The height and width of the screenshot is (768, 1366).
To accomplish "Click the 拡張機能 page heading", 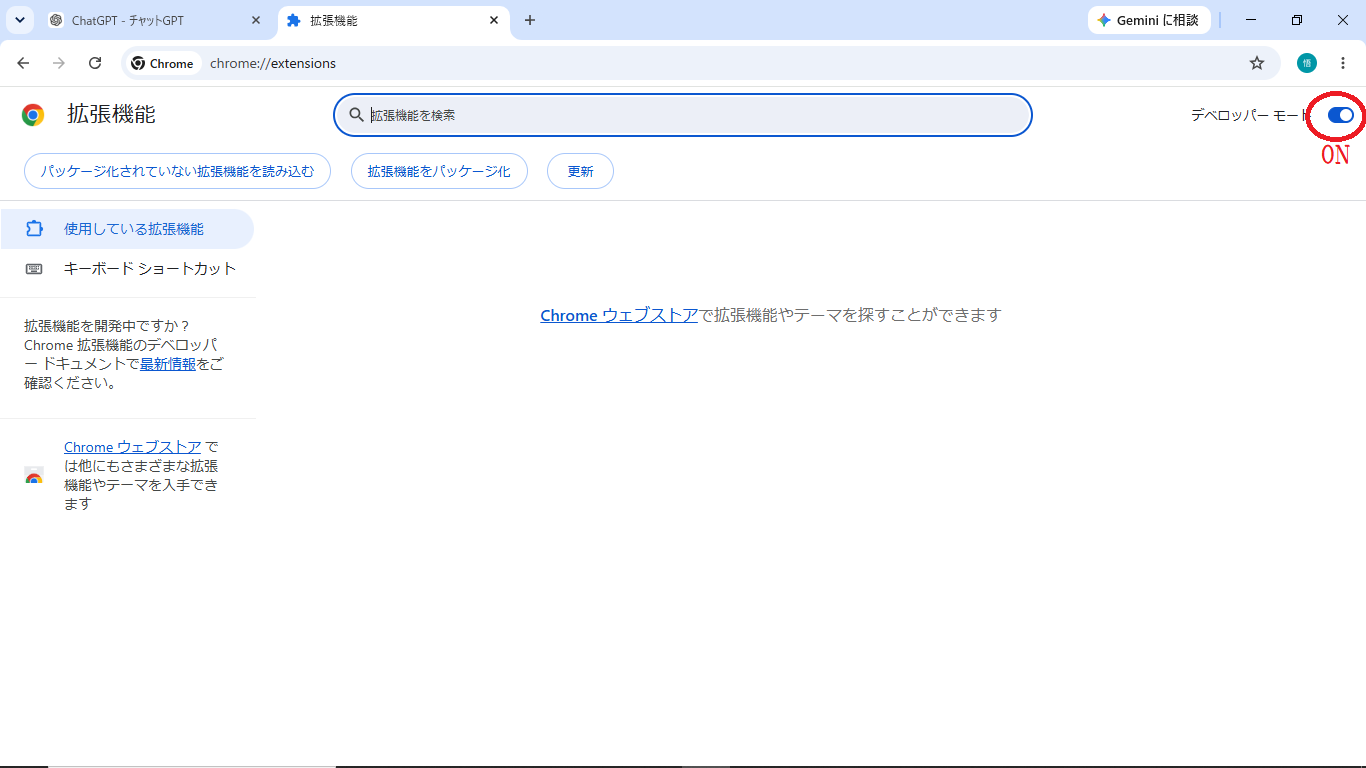I will pyautogui.click(x=111, y=114).
